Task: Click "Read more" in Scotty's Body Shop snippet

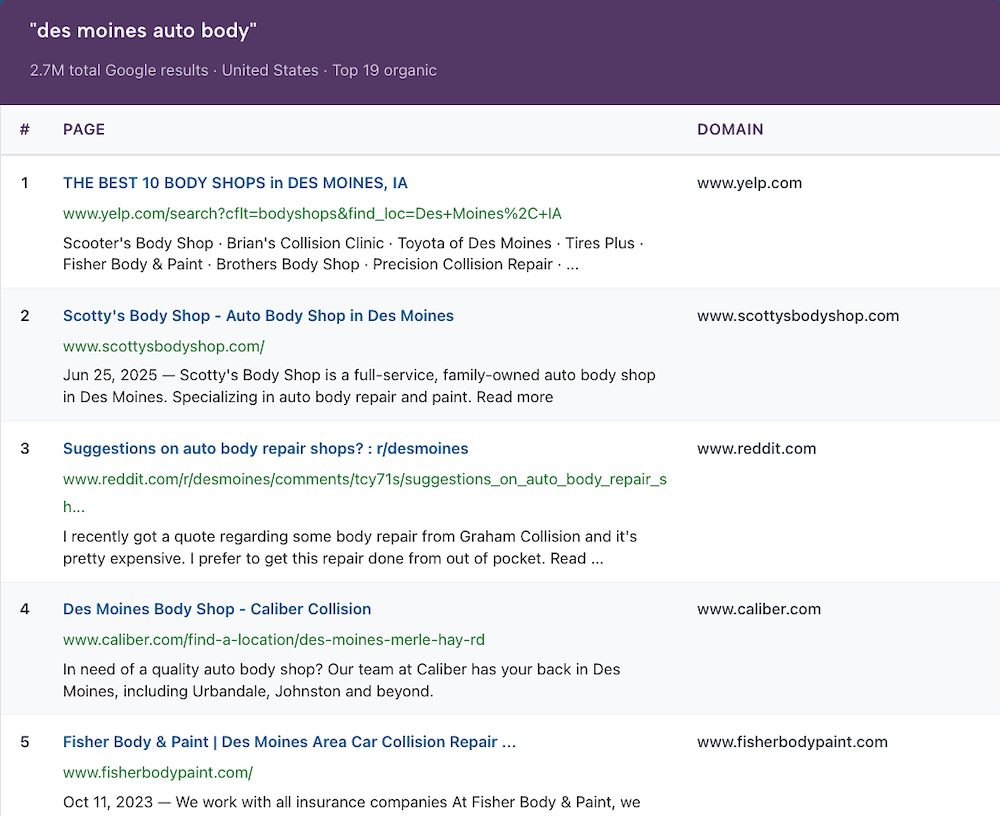Action: pyautogui.click(x=514, y=397)
